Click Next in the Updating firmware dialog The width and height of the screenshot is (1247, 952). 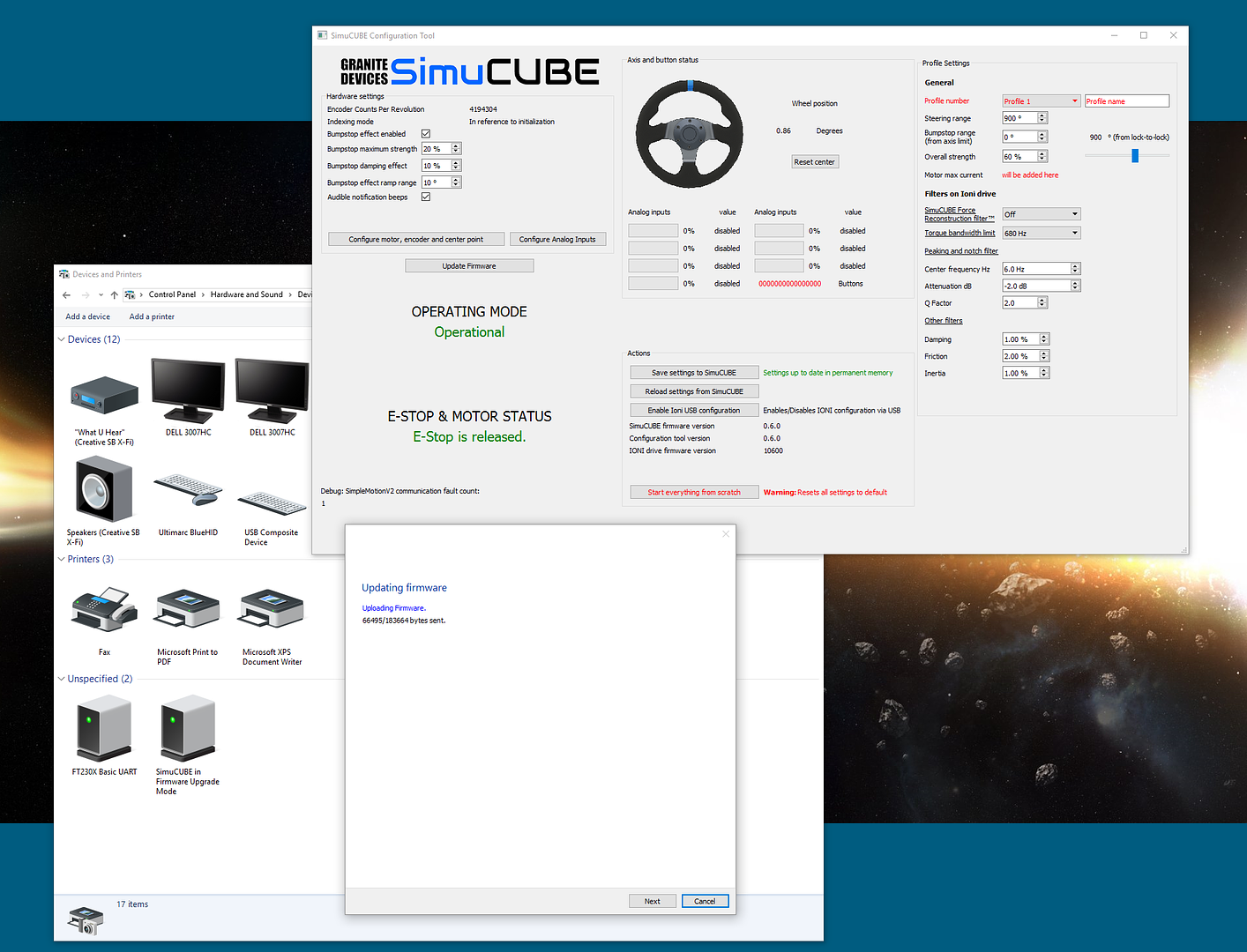tap(653, 901)
